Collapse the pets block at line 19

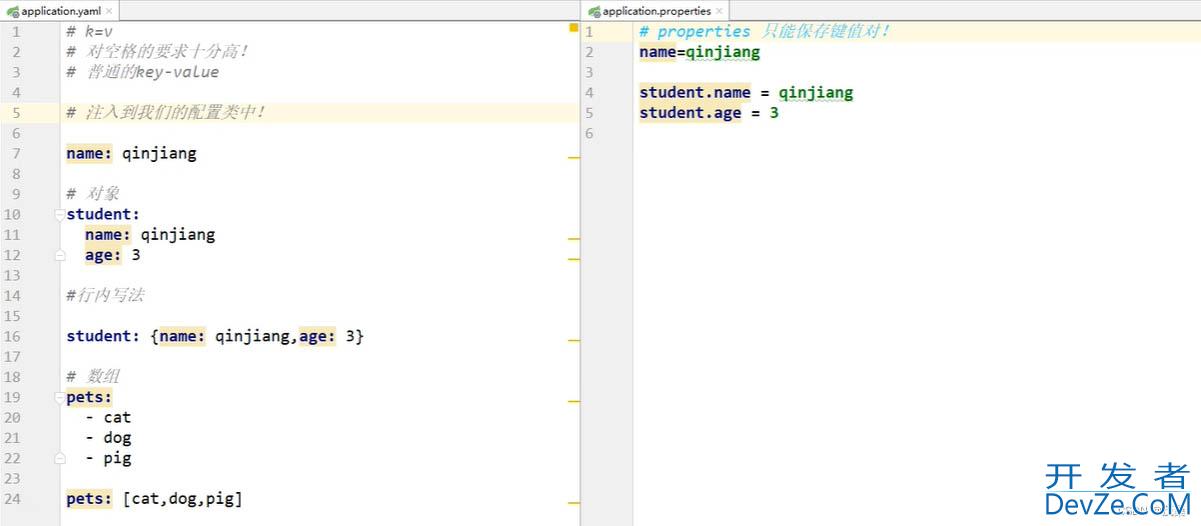coord(60,397)
